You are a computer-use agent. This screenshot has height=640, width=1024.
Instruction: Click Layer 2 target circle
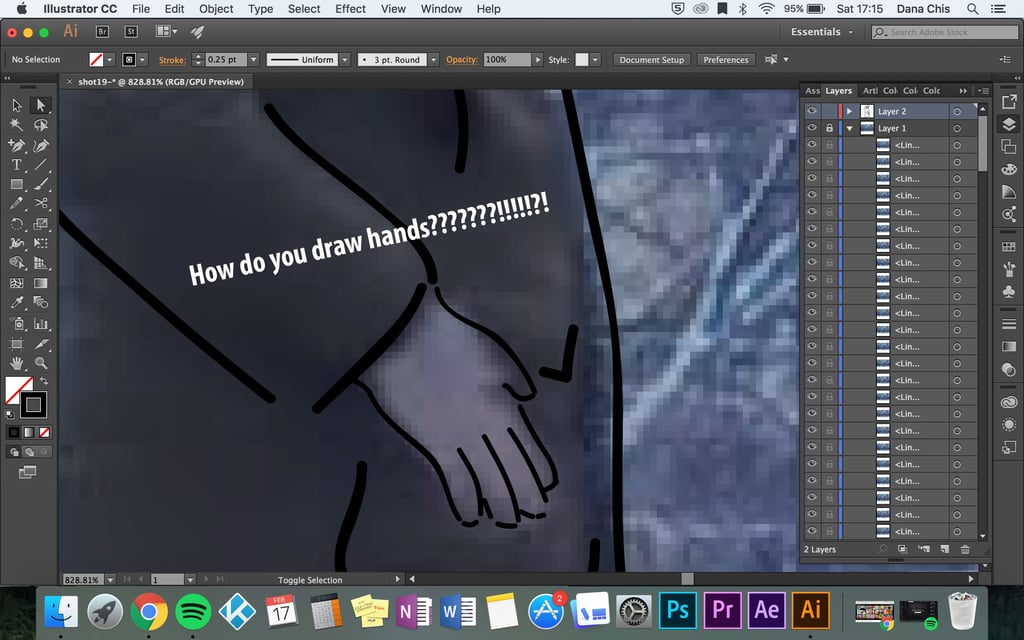tap(957, 112)
